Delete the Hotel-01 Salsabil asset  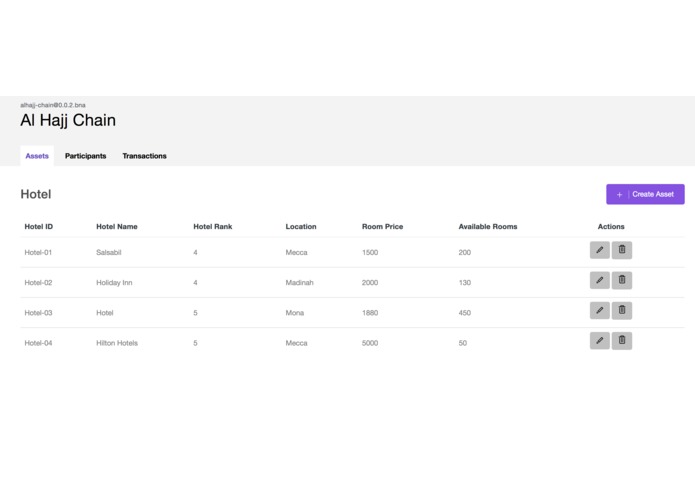(622, 250)
